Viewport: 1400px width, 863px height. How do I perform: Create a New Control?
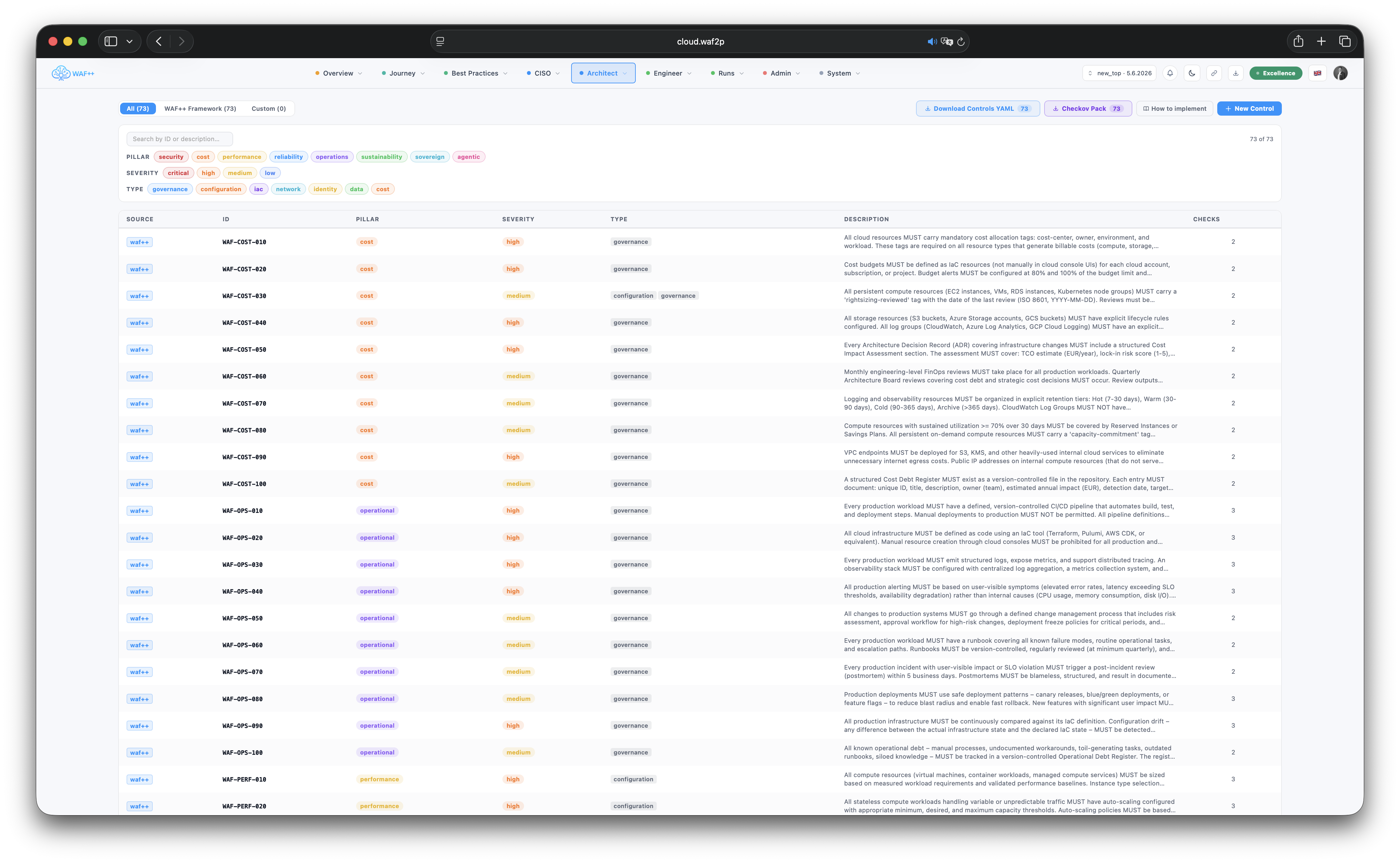1249,109
